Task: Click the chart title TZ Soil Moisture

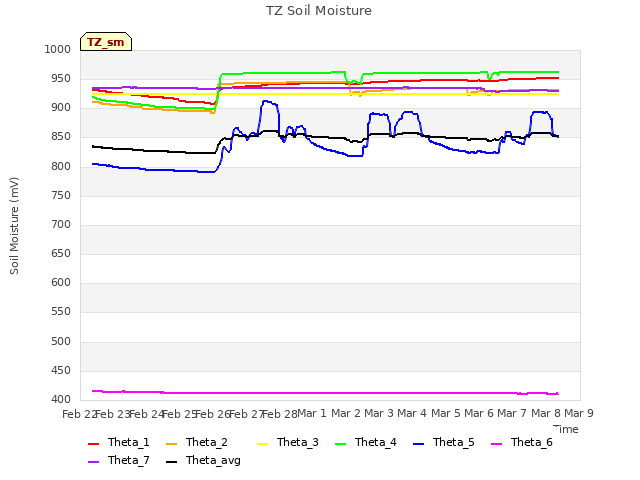Action: point(319,11)
